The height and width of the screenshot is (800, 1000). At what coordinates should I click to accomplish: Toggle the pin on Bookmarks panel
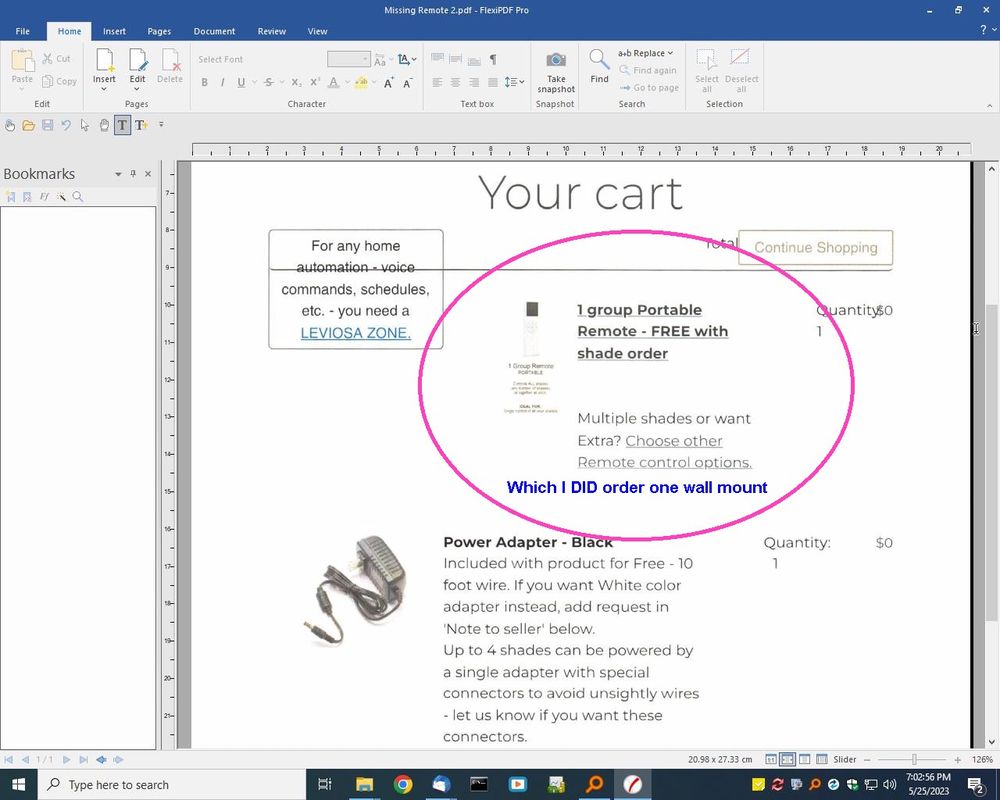(133, 174)
